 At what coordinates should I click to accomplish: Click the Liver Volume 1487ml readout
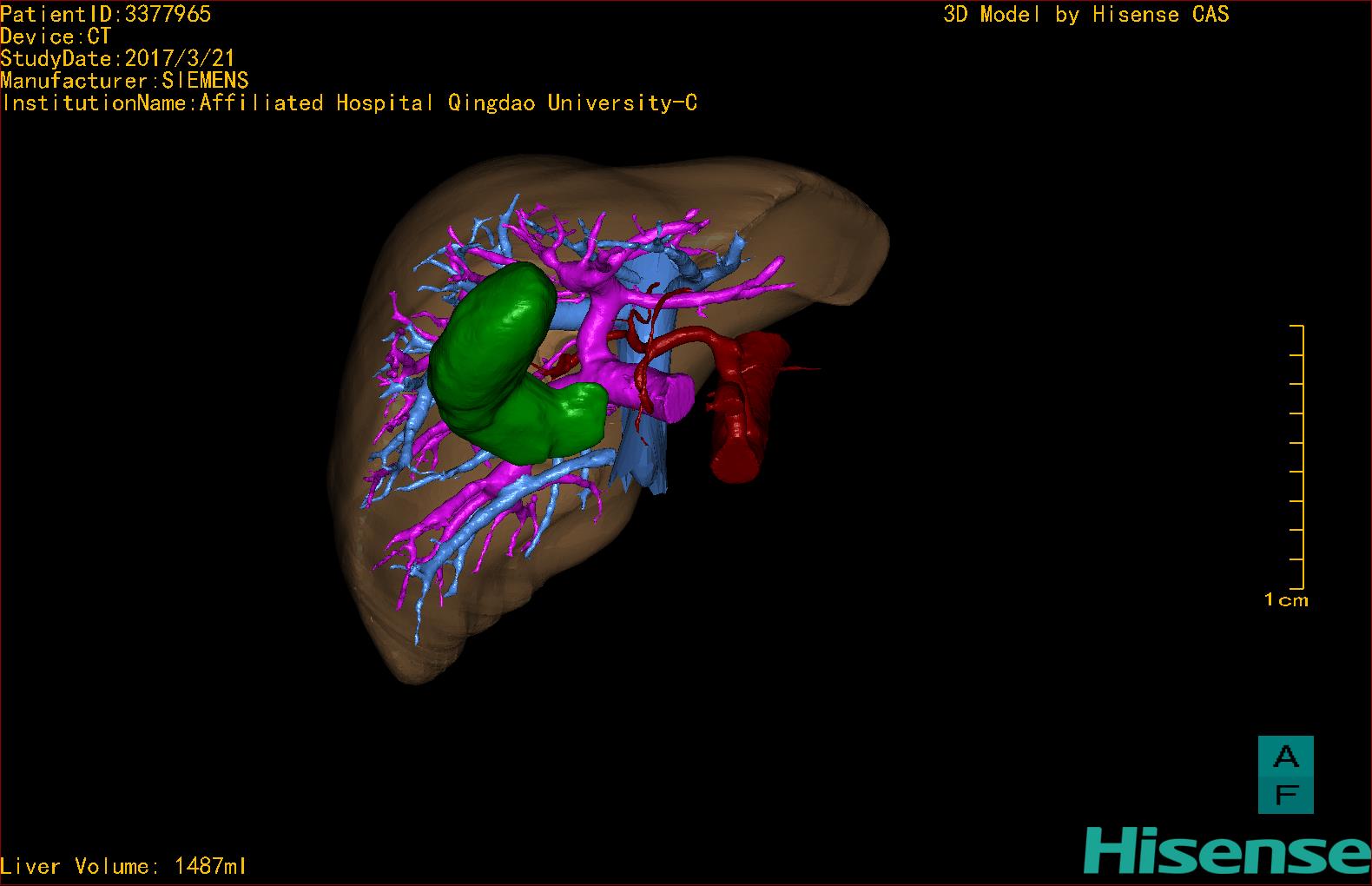[123, 866]
